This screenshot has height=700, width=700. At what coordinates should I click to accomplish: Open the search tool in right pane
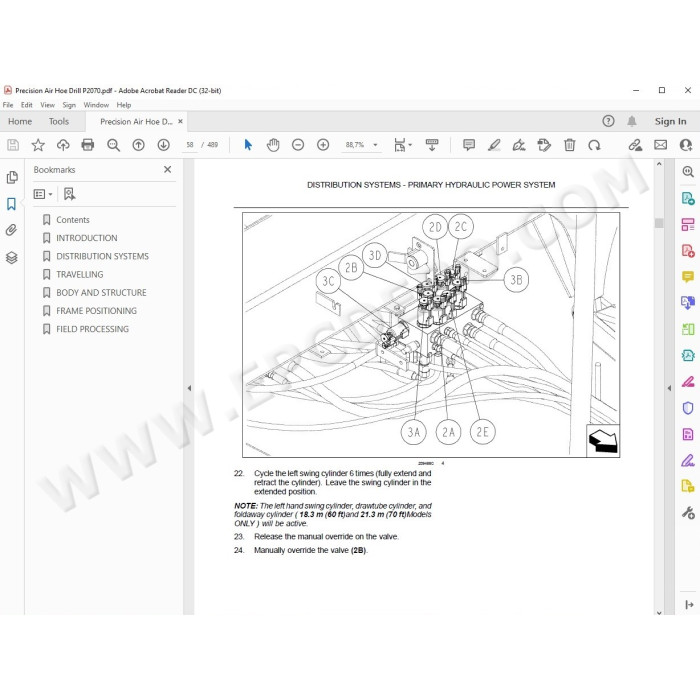point(688,171)
